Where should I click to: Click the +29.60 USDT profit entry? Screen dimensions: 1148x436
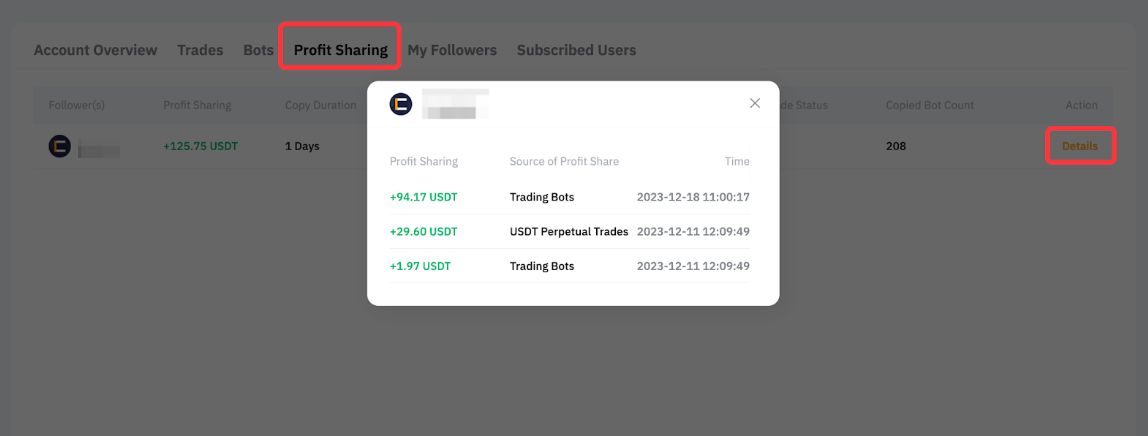click(423, 232)
